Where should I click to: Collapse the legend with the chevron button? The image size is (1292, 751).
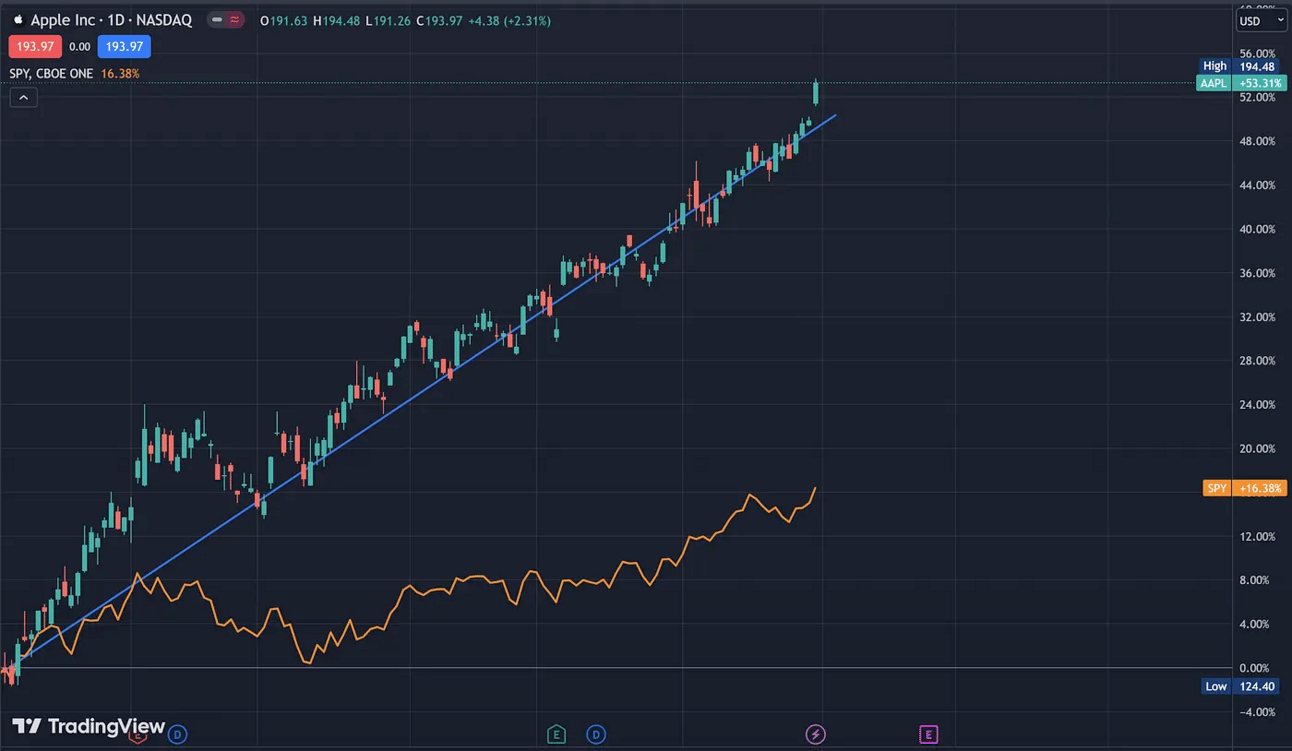click(23, 97)
